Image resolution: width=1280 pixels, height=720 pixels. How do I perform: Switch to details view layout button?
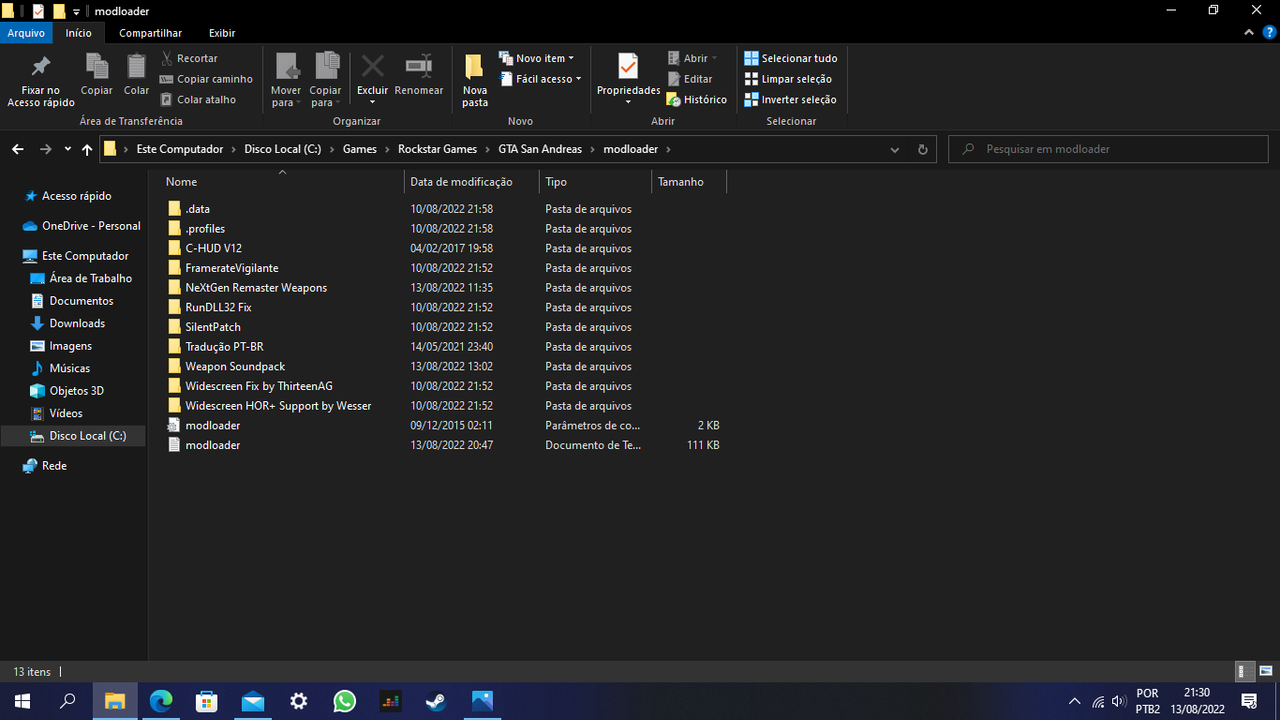point(1245,672)
